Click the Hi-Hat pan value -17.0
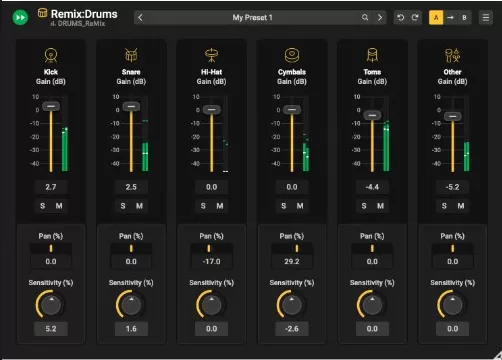Screen dimensions: 502x360 pyautogui.click(x=211, y=261)
